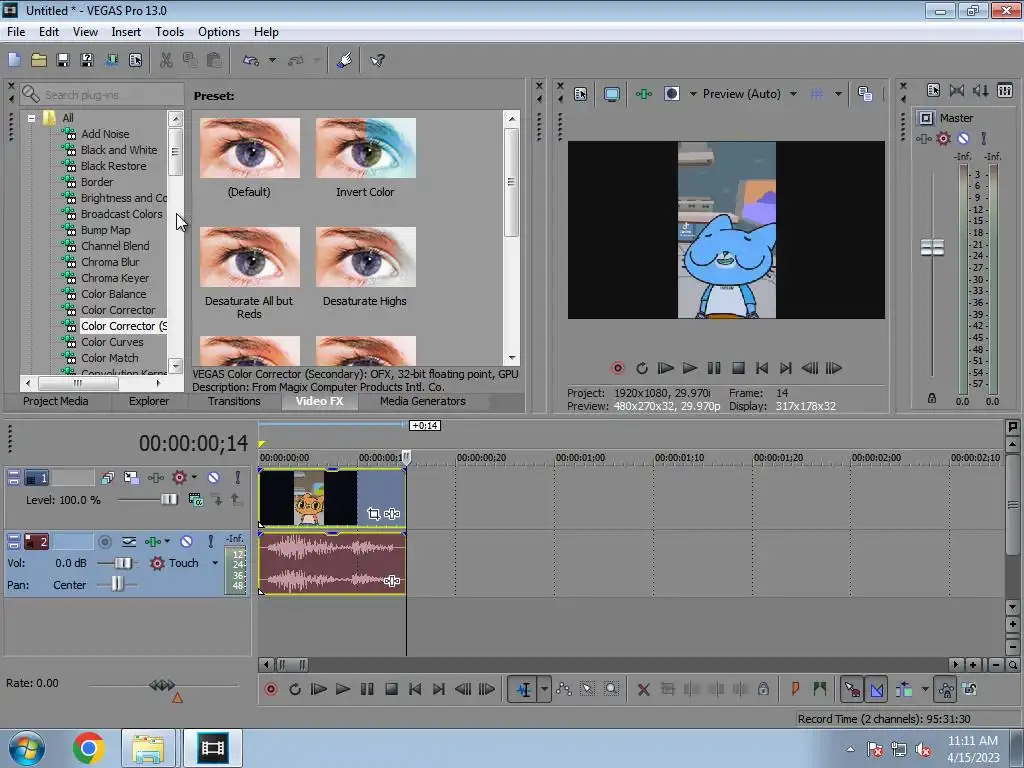Insert region with green flags icon
This screenshot has width=1024, height=768.
click(x=820, y=689)
